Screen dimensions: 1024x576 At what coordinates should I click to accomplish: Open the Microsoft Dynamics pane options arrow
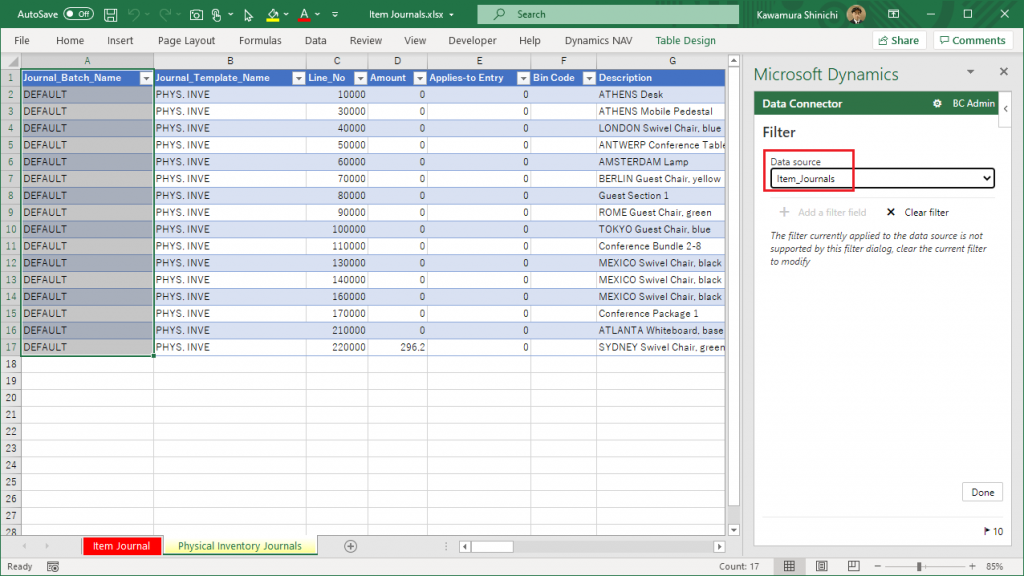970,72
